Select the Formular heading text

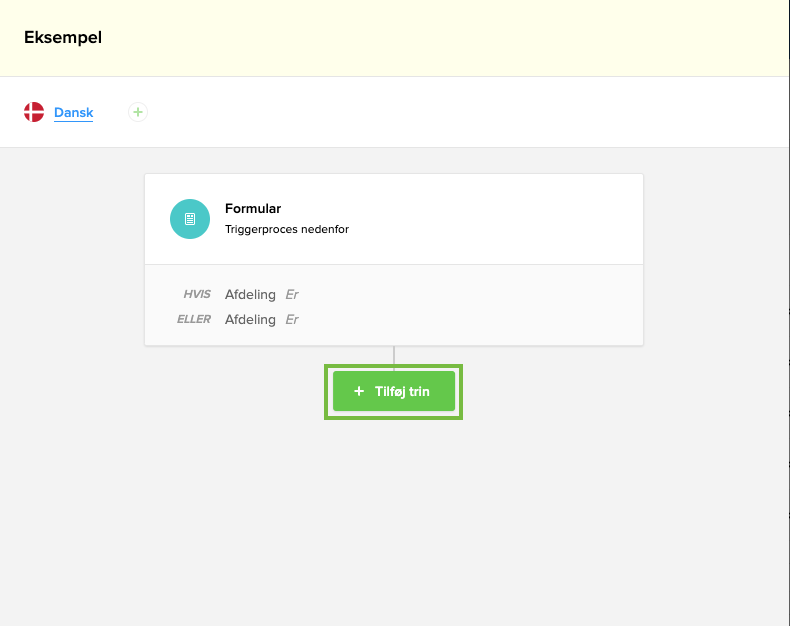[253, 209]
